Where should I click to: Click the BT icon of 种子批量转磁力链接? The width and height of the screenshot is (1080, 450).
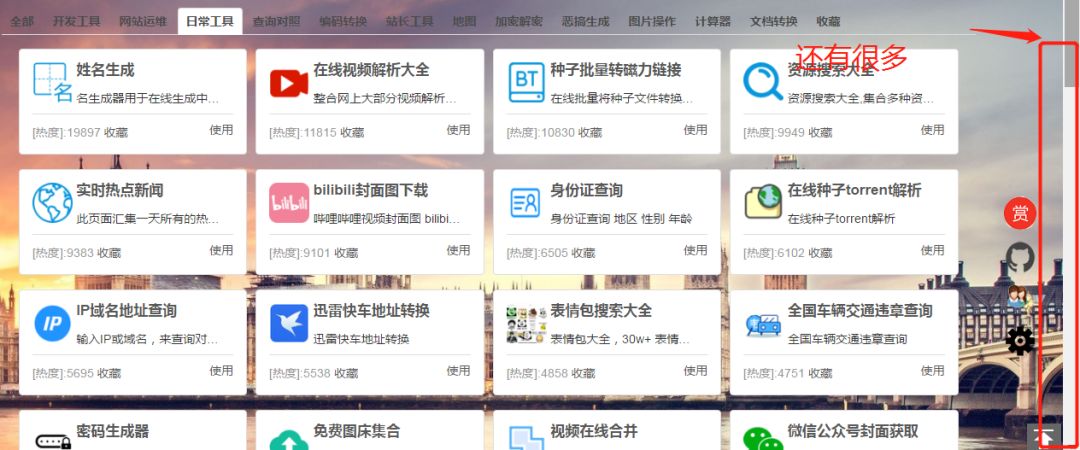[x=526, y=82]
